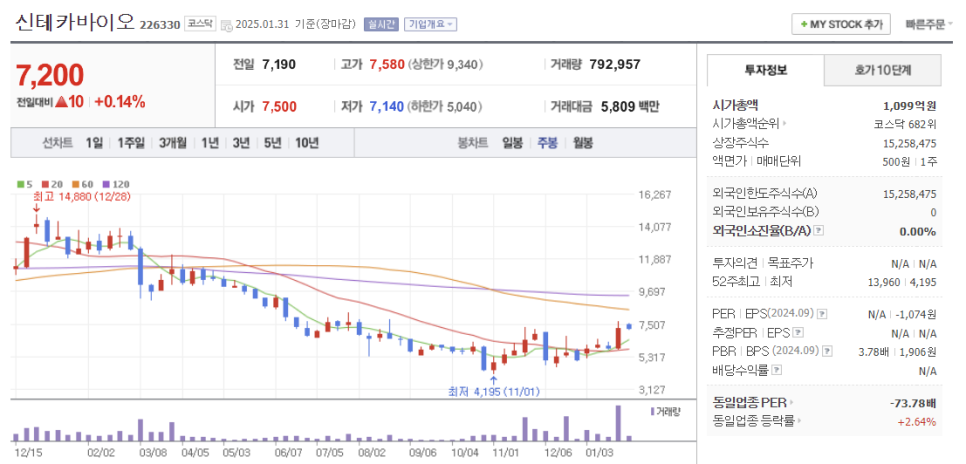Select the 1년 line chart period

point(209,143)
